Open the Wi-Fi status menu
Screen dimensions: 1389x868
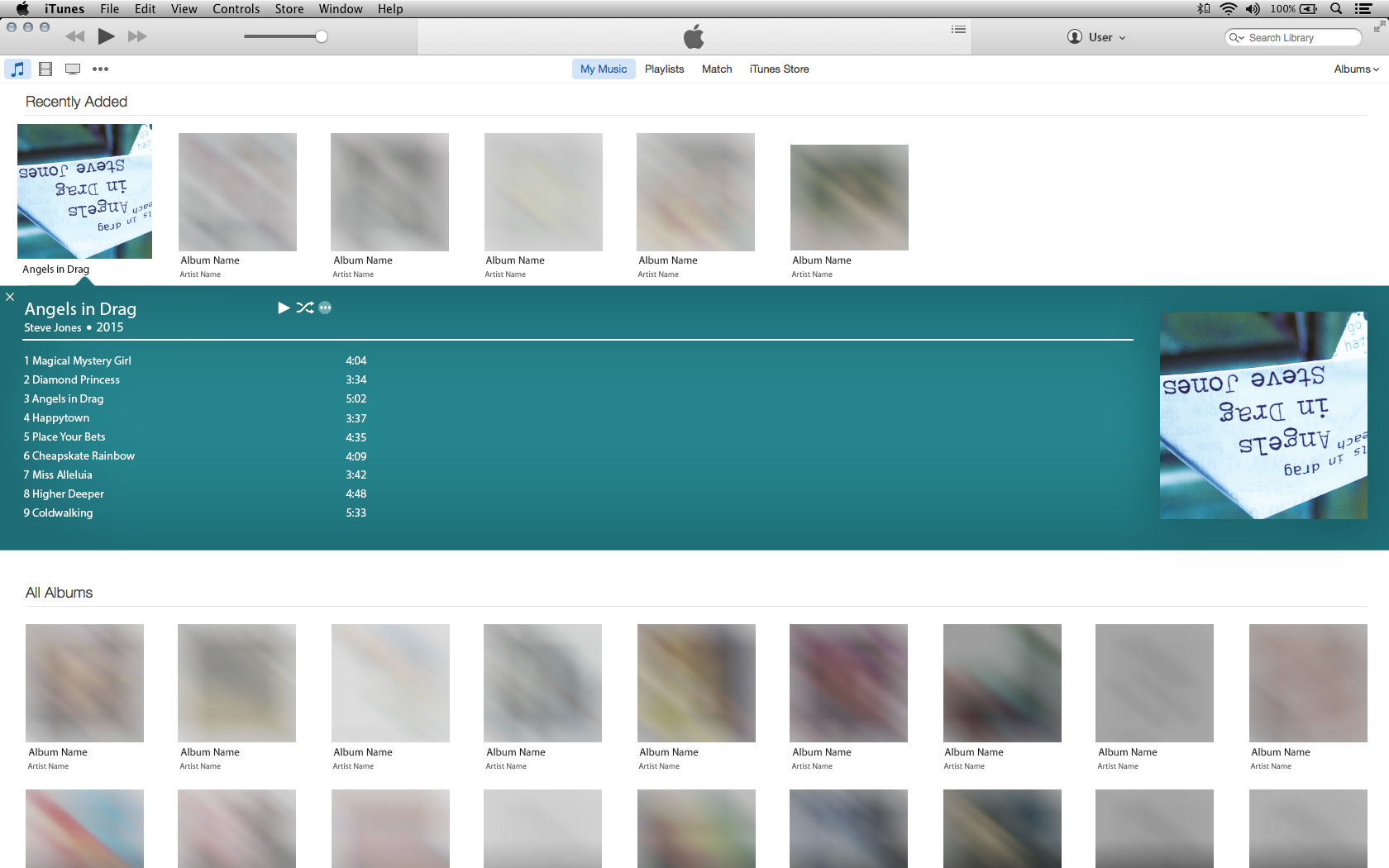click(1229, 9)
